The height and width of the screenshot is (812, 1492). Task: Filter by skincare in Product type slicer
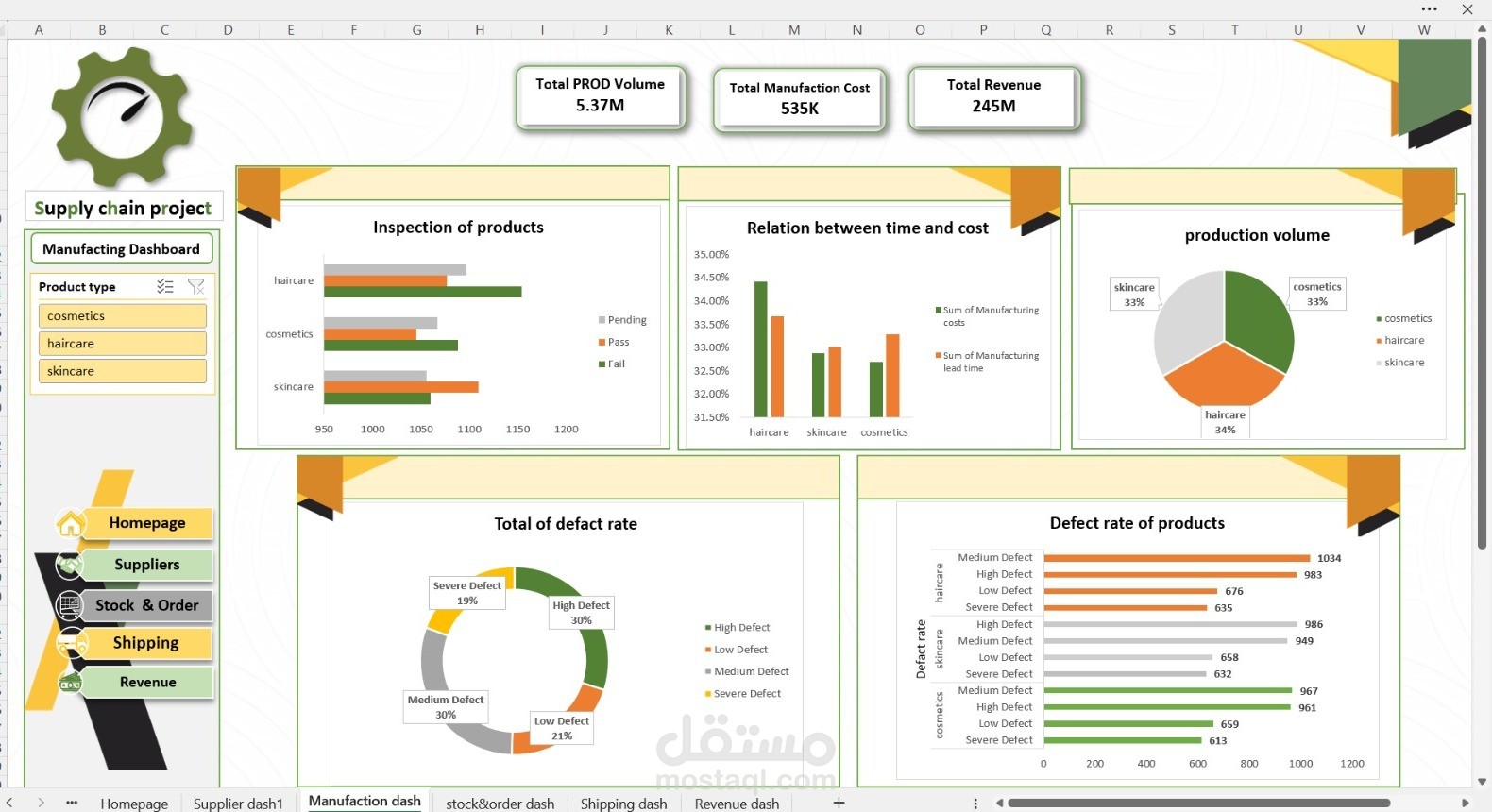[x=123, y=371]
